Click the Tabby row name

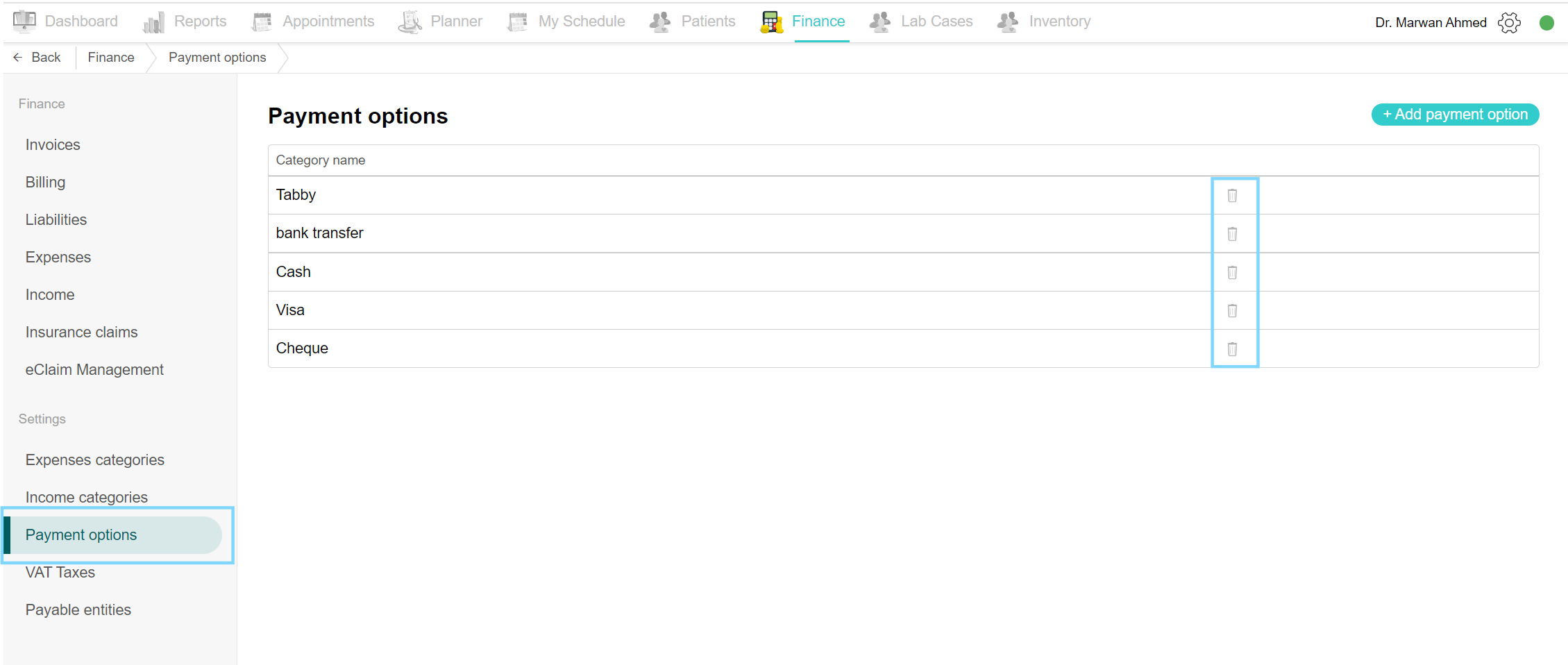click(x=296, y=195)
